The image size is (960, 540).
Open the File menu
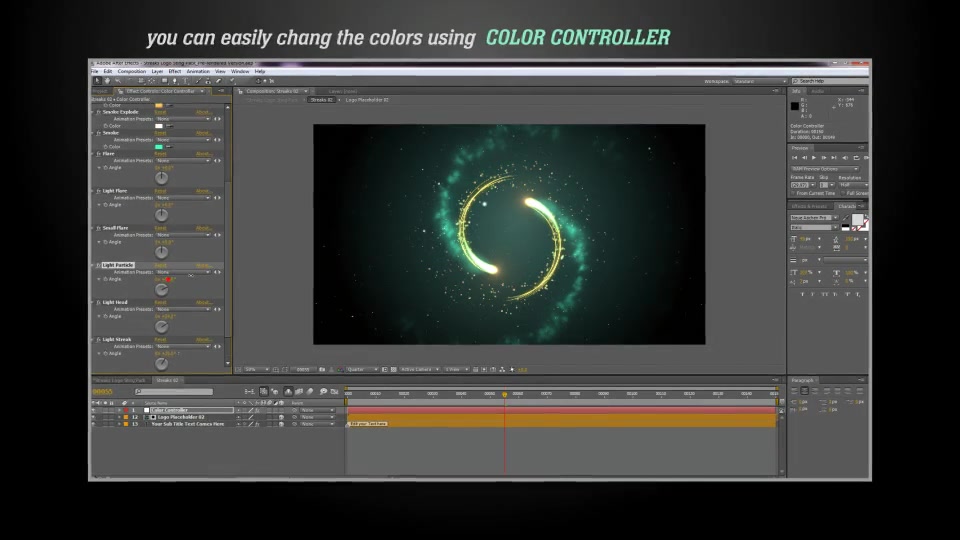coord(95,72)
